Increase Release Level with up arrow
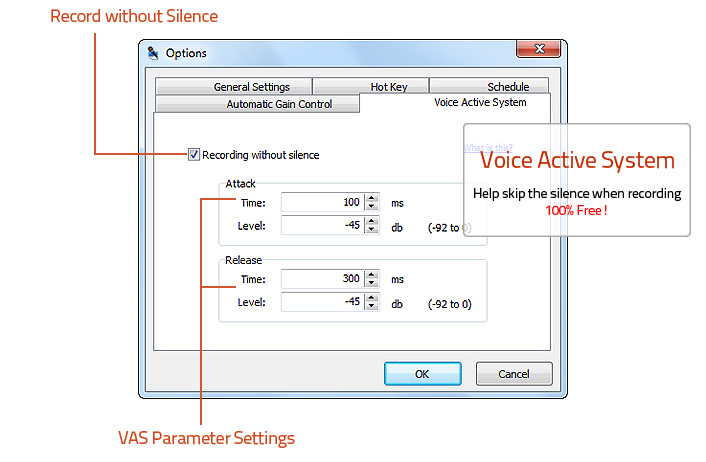This screenshot has height=462, width=706. pyautogui.click(x=371, y=297)
